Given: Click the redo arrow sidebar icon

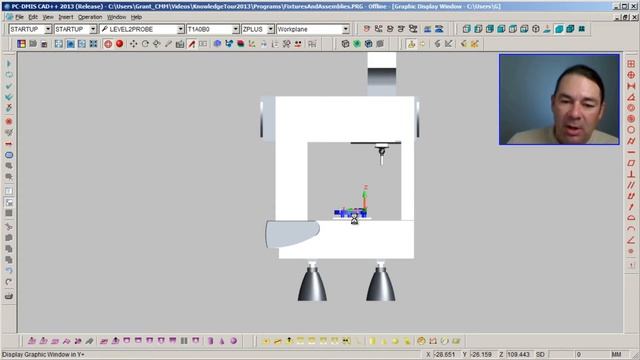Looking at the screenshot, I should [9, 282].
